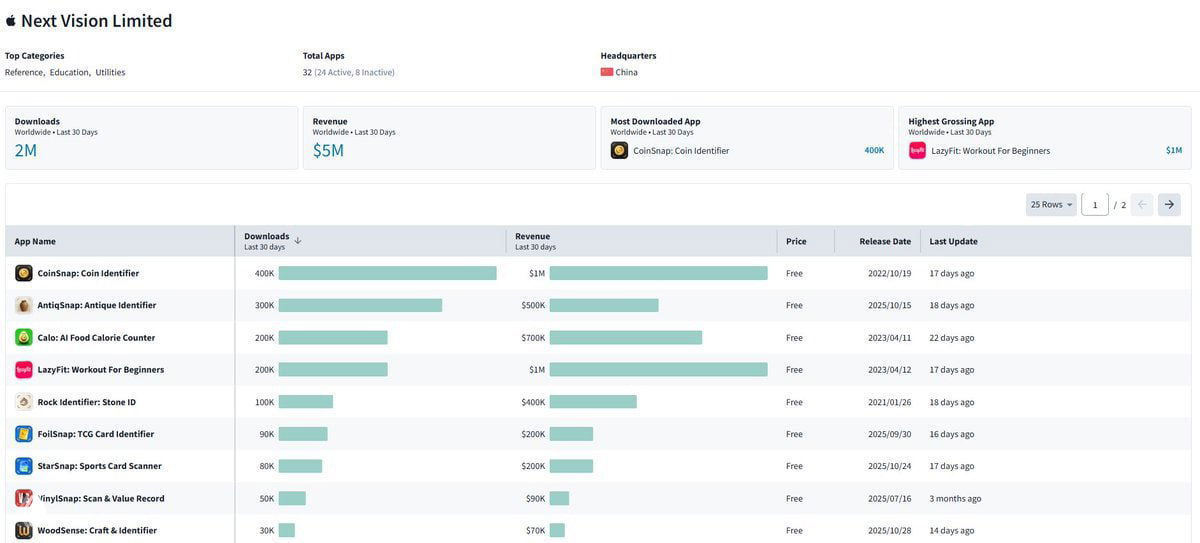
Task: Click the LazyFit app icon in table row
Action: (x=23, y=370)
